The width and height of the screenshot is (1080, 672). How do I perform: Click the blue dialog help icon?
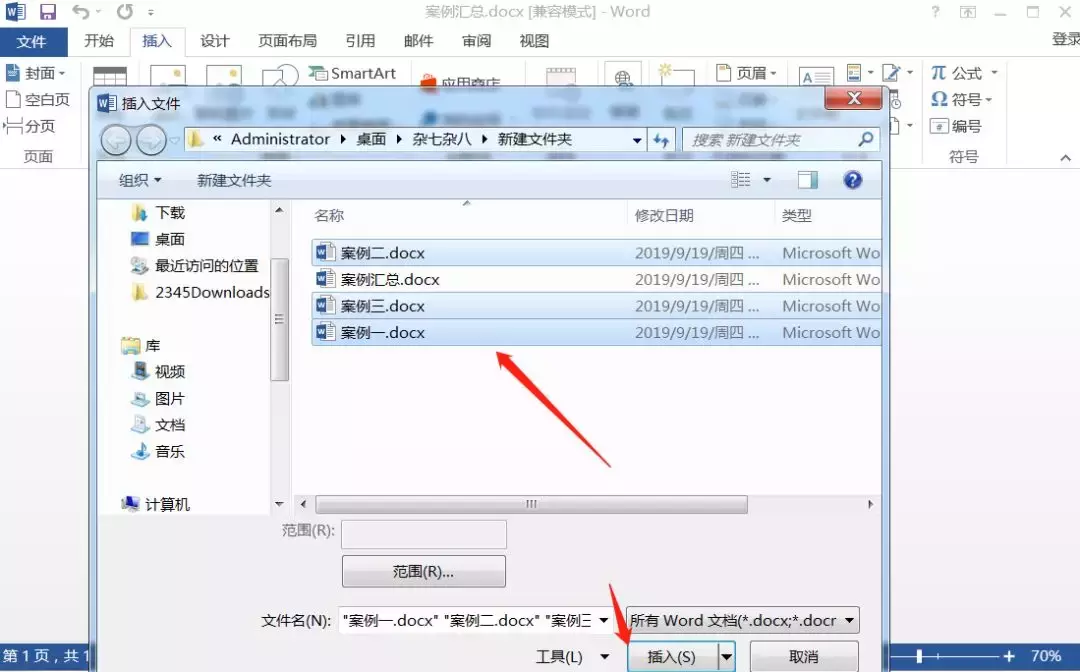point(853,180)
